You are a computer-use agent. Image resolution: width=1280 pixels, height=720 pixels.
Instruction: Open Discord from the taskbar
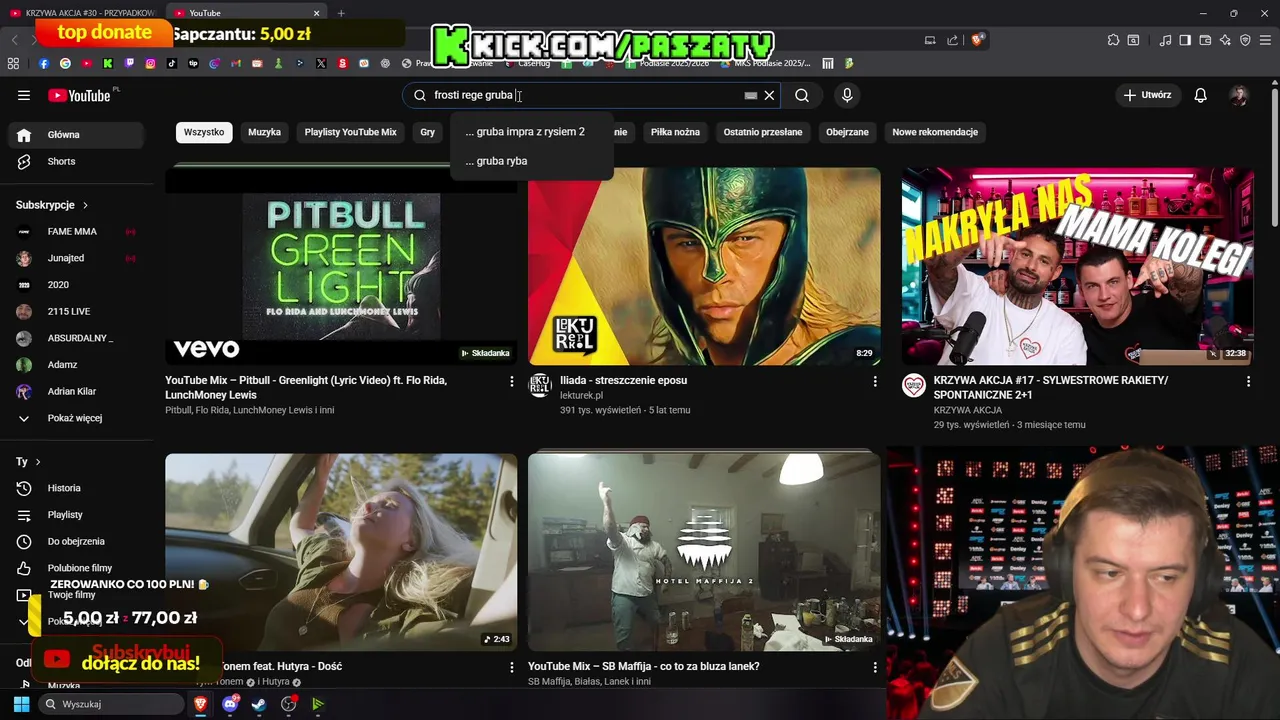(x=230, y=704)
